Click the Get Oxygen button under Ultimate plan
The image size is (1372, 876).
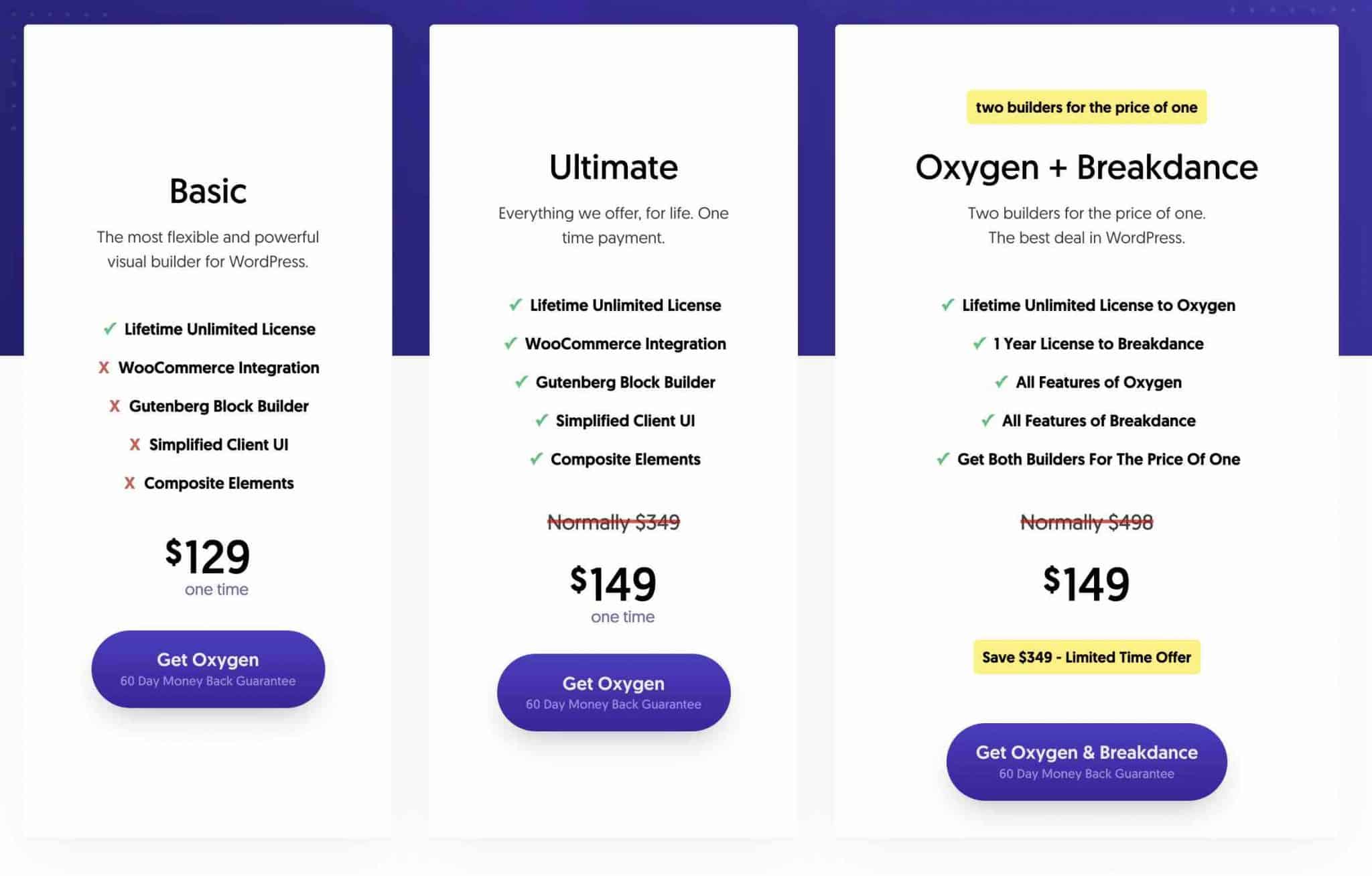pos(614,692)
